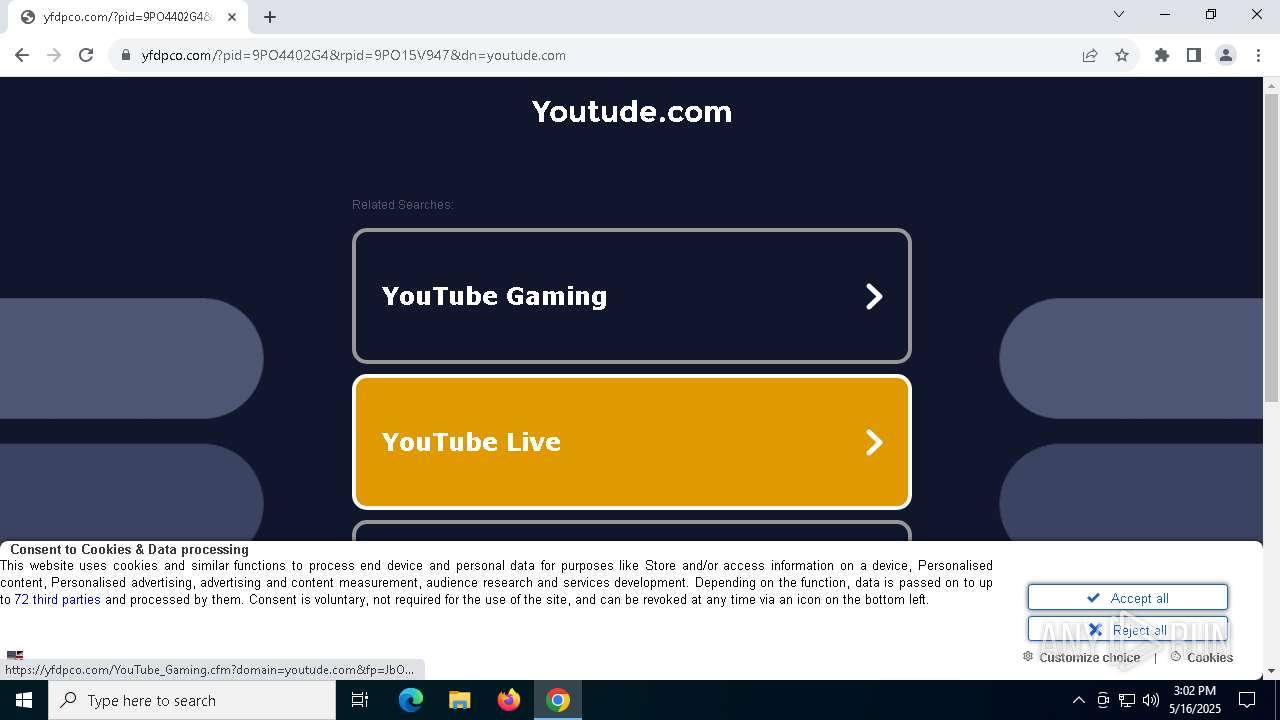Screen dimensions: 1280x720
Task: Open the volume tray icon
Action: [x=1151, y=700]
